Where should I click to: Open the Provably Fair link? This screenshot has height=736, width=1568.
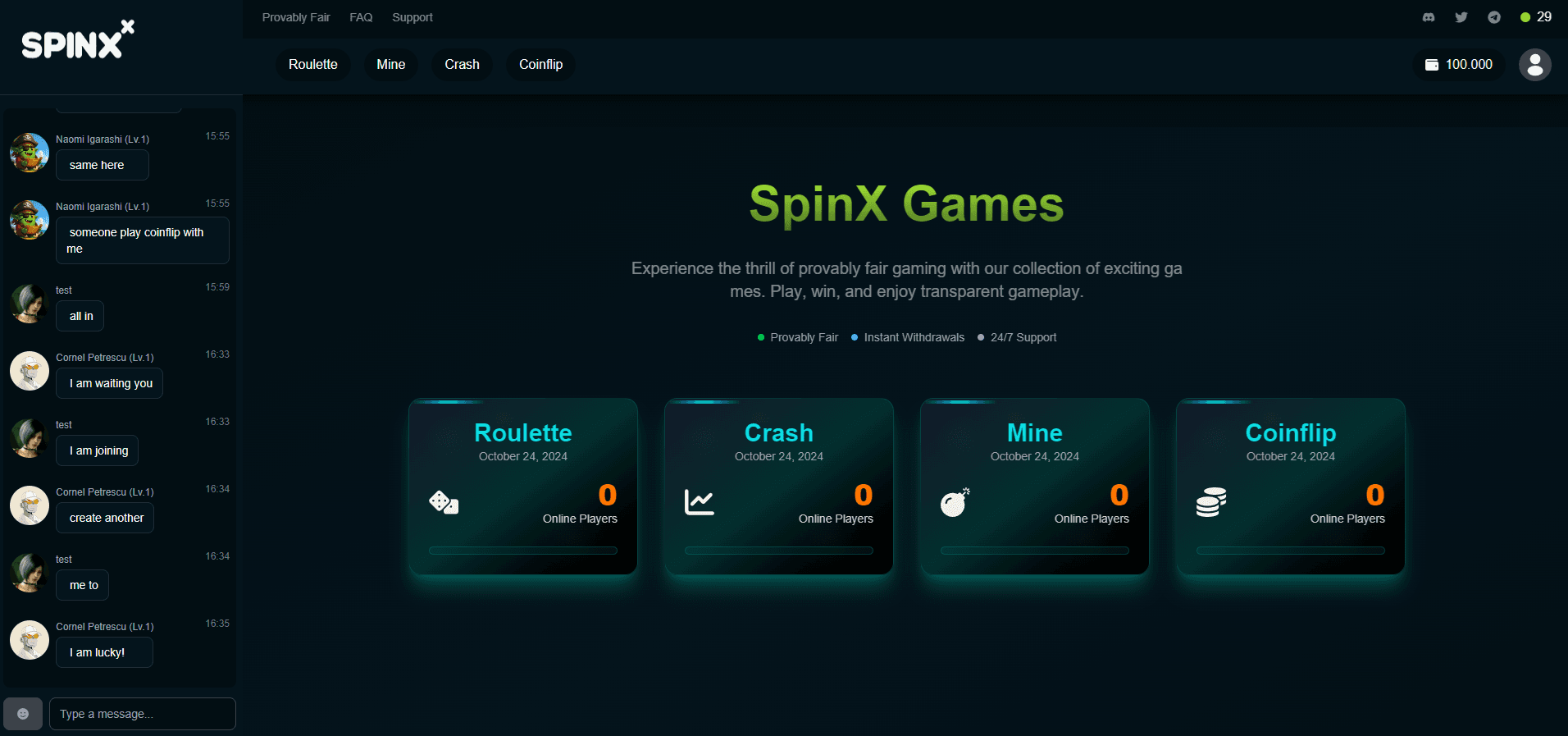(296, 17)
